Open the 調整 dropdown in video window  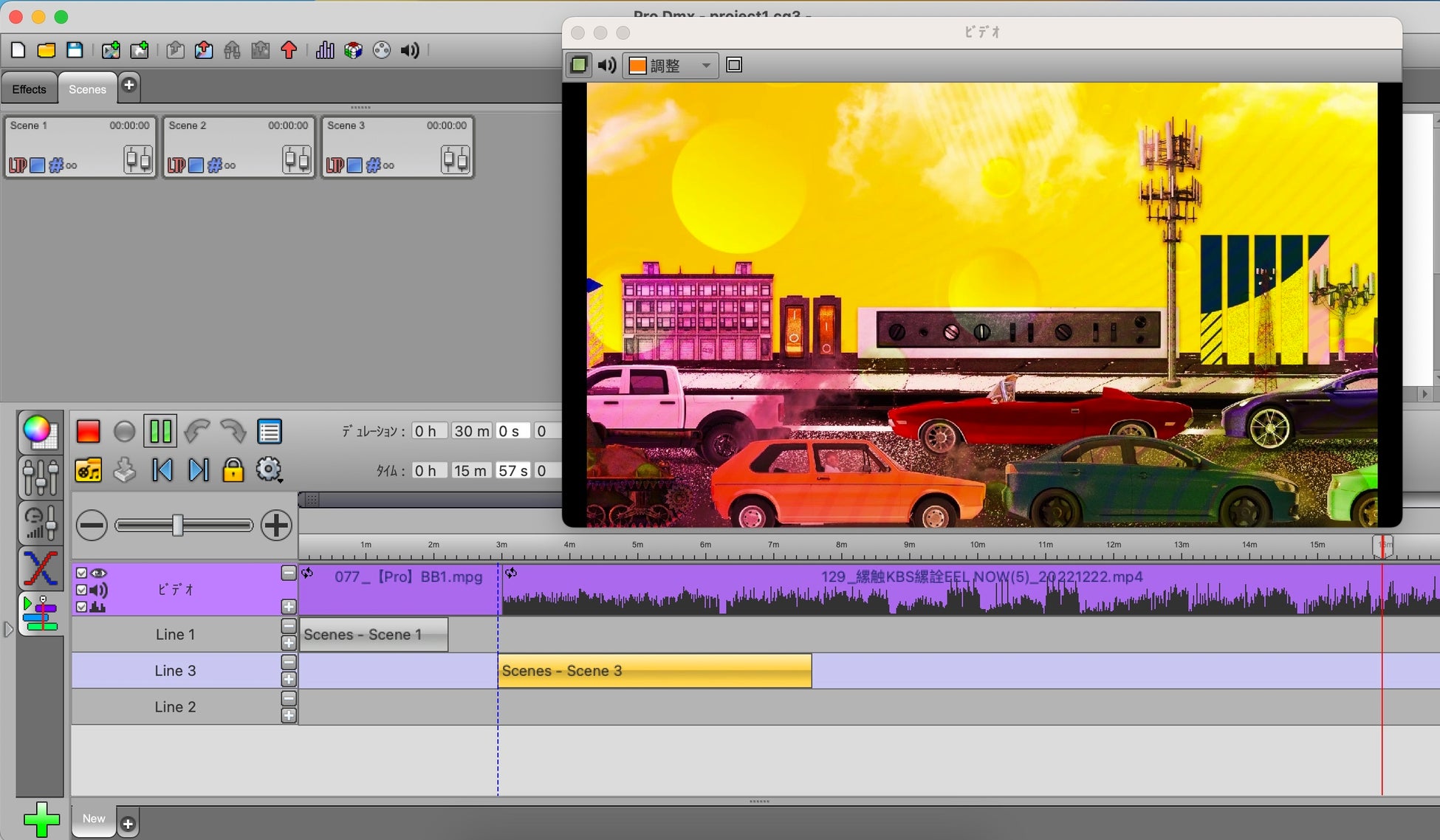(x=671, y=66)
